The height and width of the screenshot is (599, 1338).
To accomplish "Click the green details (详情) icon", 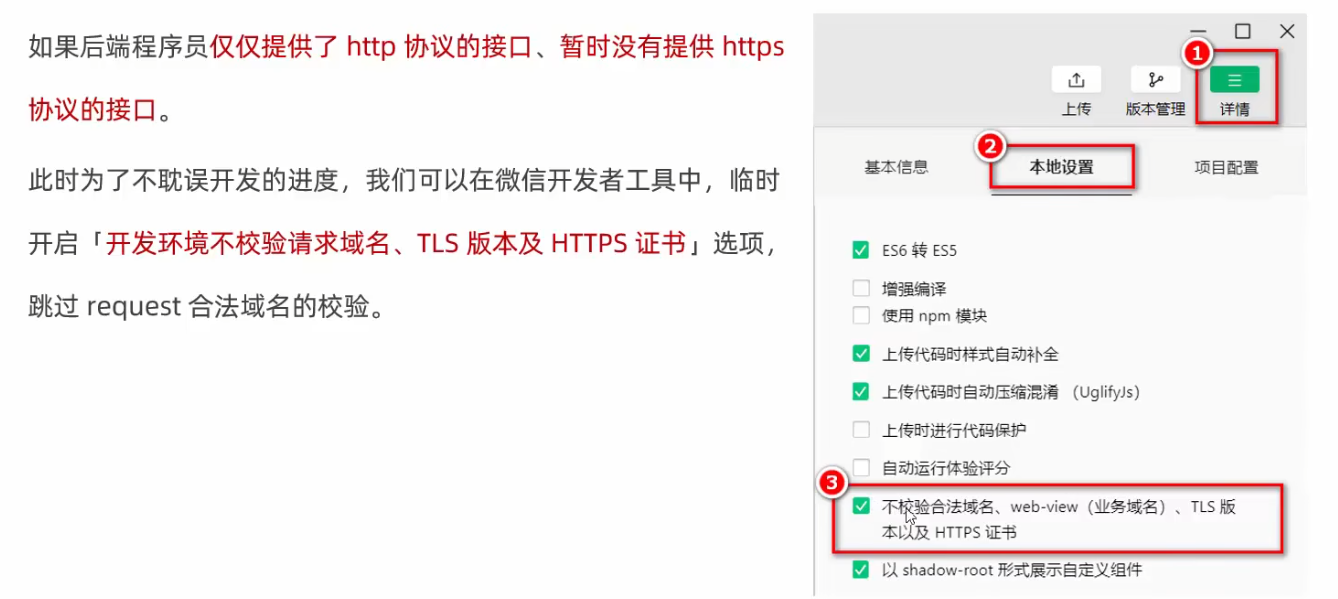I will coord(1235,80).
